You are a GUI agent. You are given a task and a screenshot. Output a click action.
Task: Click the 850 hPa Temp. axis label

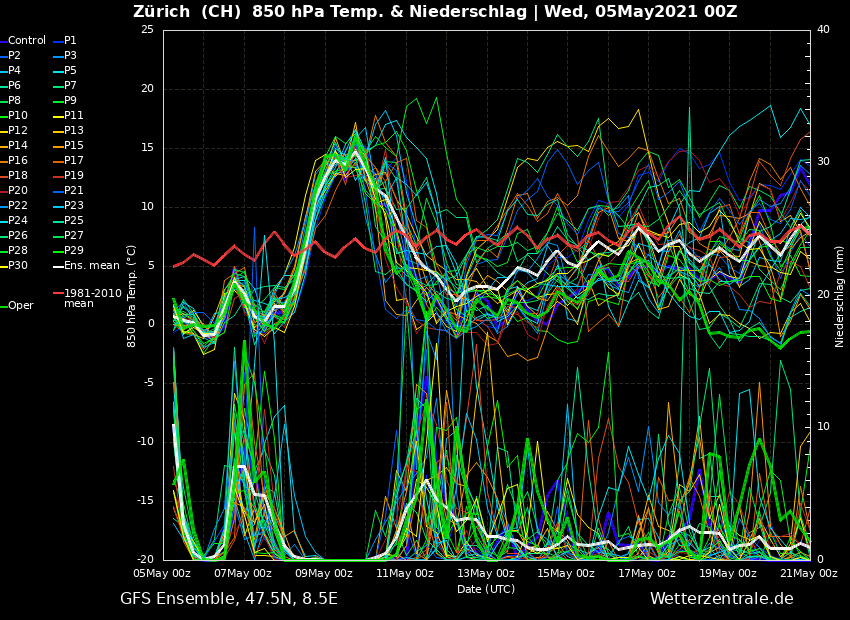[x=131, y=296]
